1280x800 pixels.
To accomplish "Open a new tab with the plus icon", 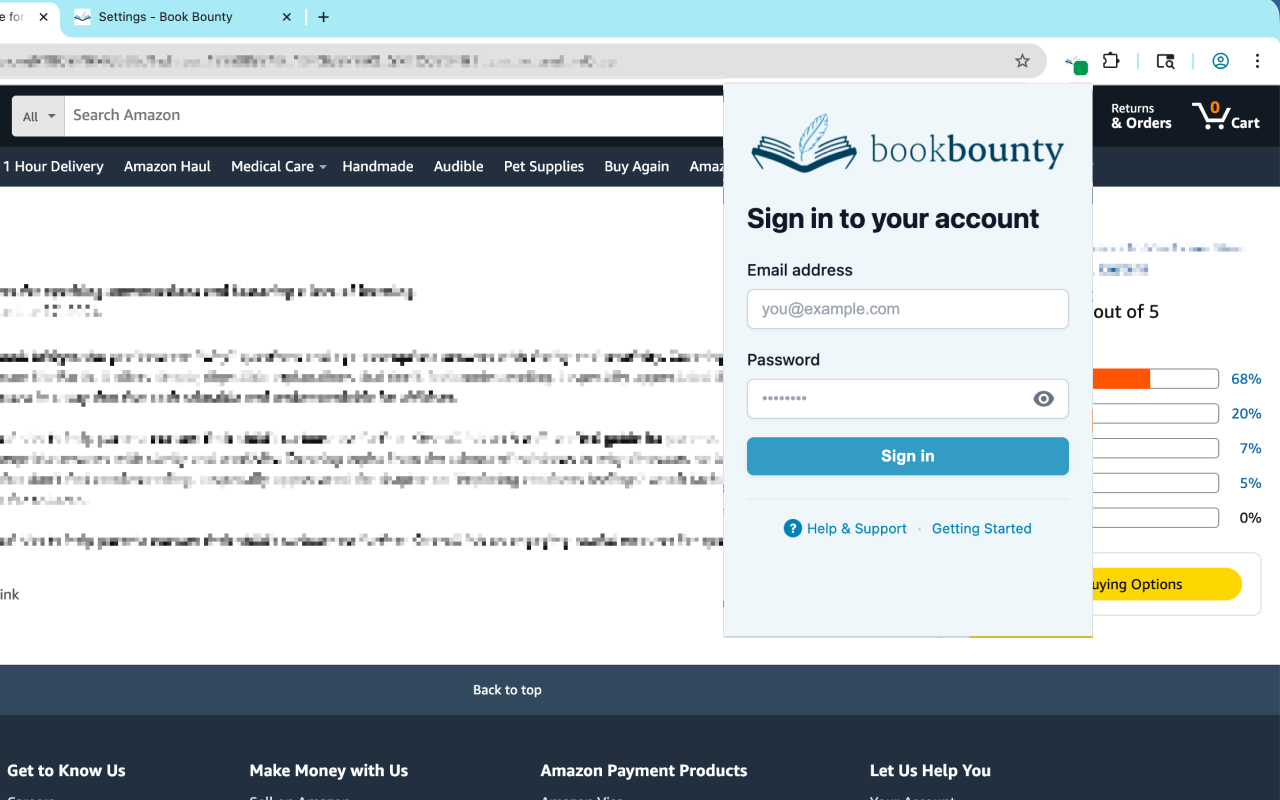I will click(323, 16).
